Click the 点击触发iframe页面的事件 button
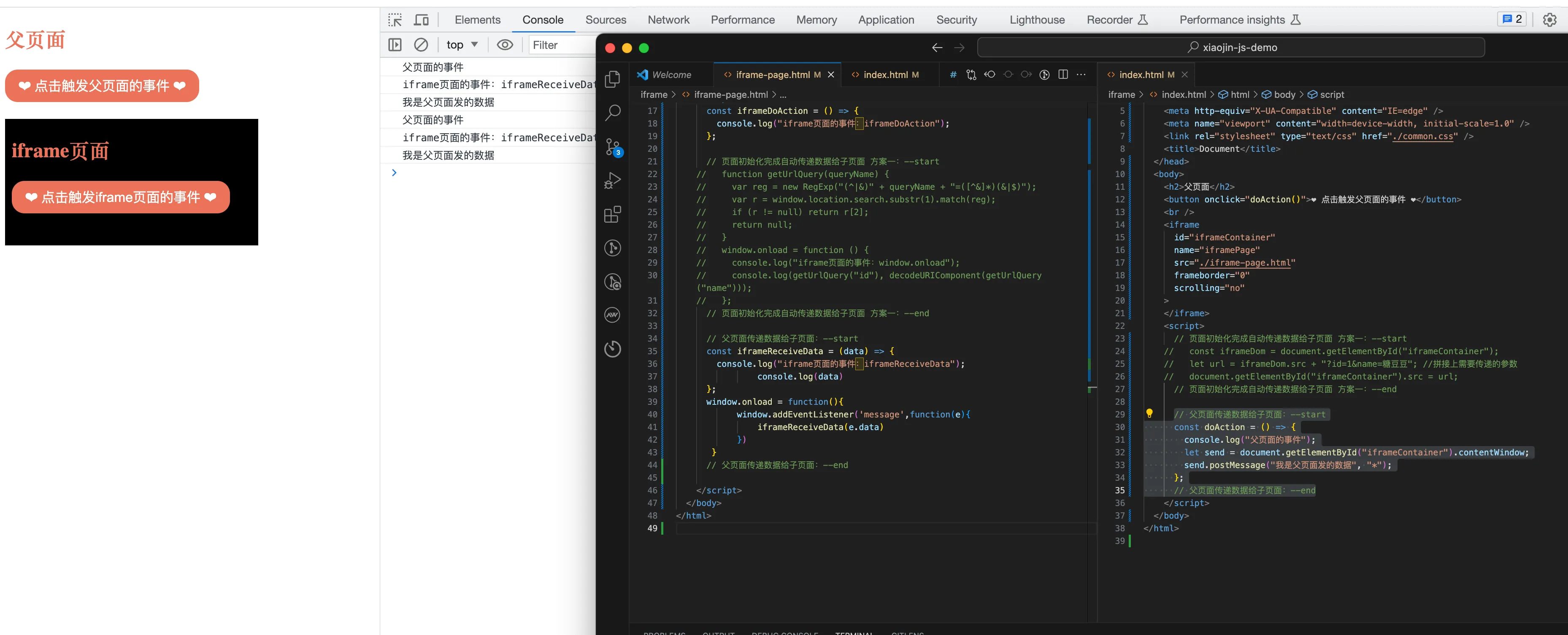Image resolution: width=1568 pixels, height=635 pixels. [x=121, y=197]
